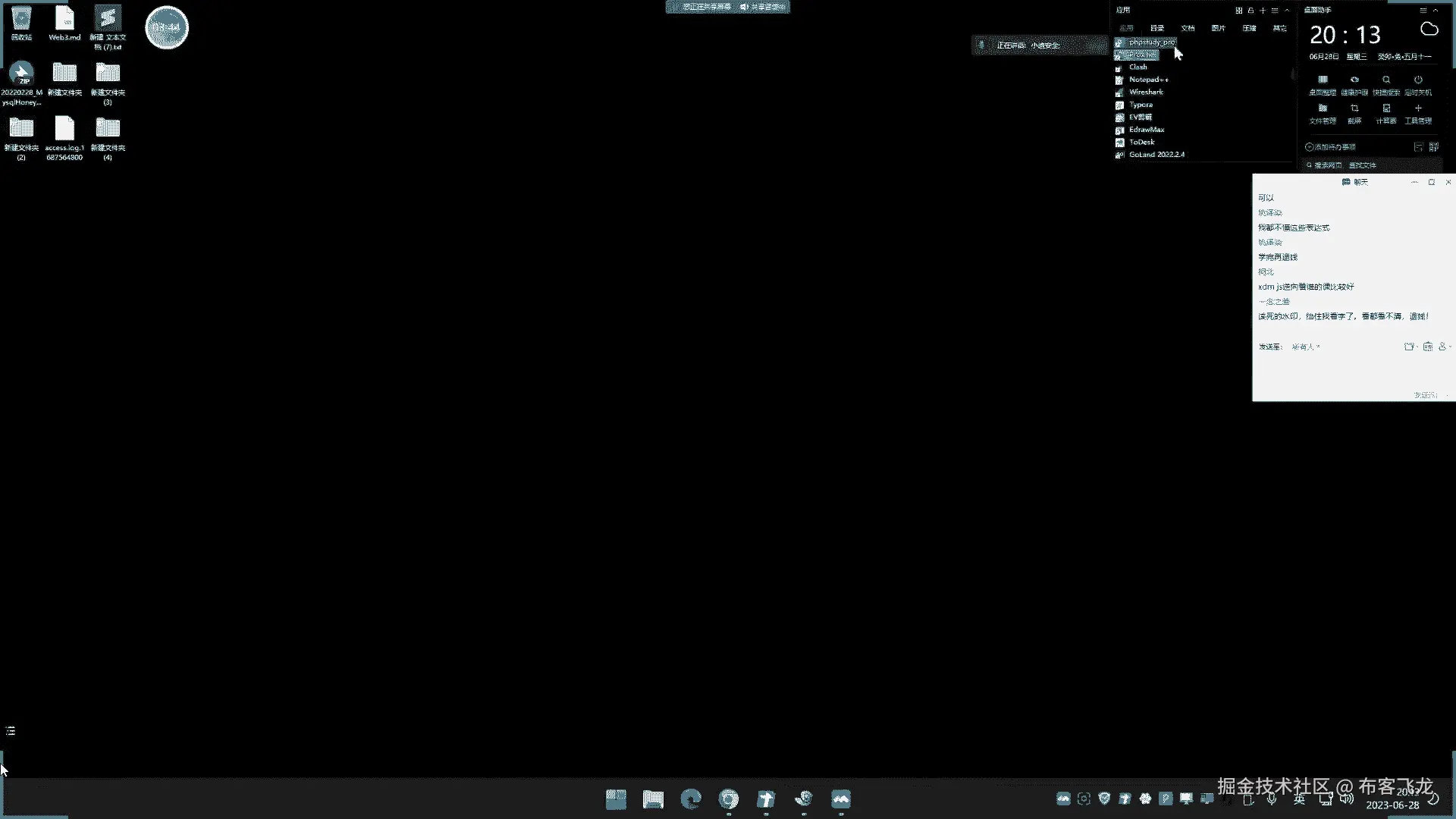This screenshot has height=819, width=1456.
Task: Collapse the 应用 panel with chevron
Action: click(1287, 11)
